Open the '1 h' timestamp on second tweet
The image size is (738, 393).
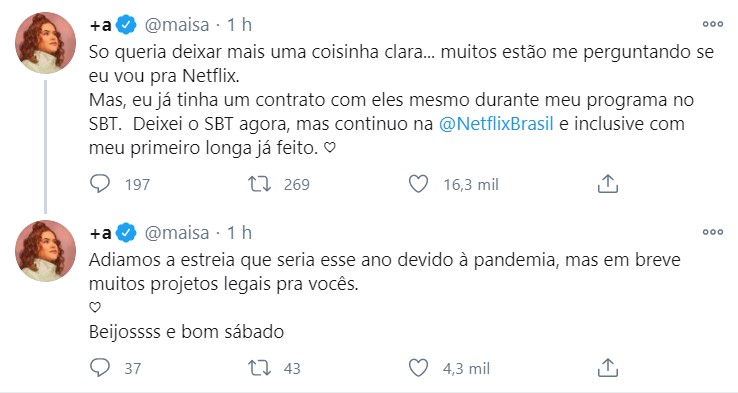coord(240,233)
